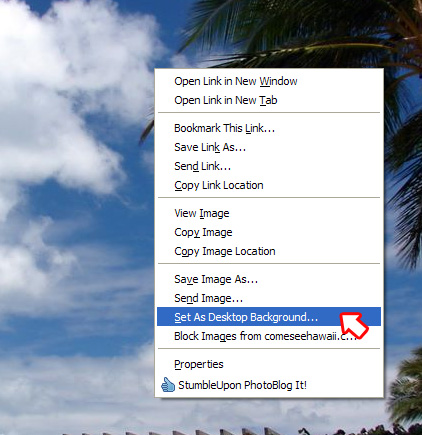This screenshot has height=435, width=422.
Task: Click Set As Desktop Background
Action: tap(269, 317)
